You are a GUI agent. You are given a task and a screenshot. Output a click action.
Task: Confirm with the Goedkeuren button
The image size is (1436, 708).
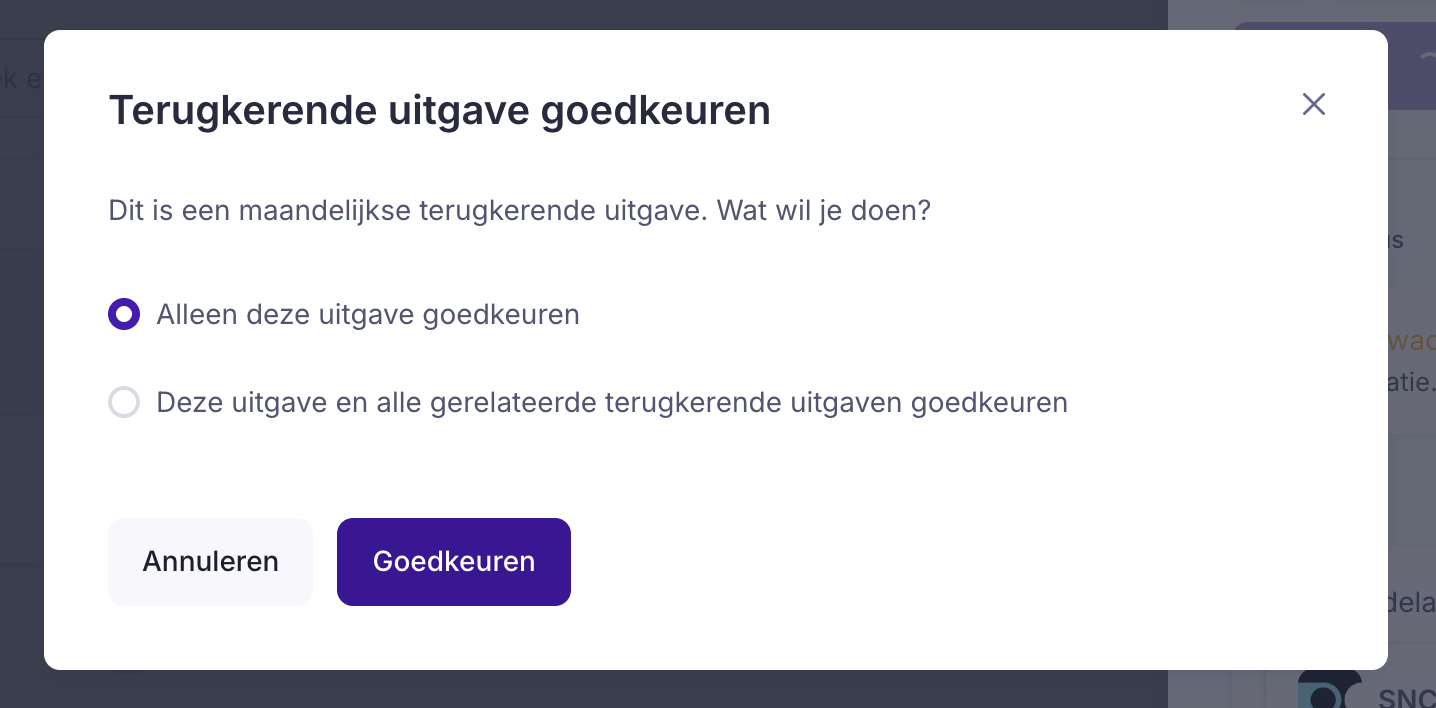[453, 562]
